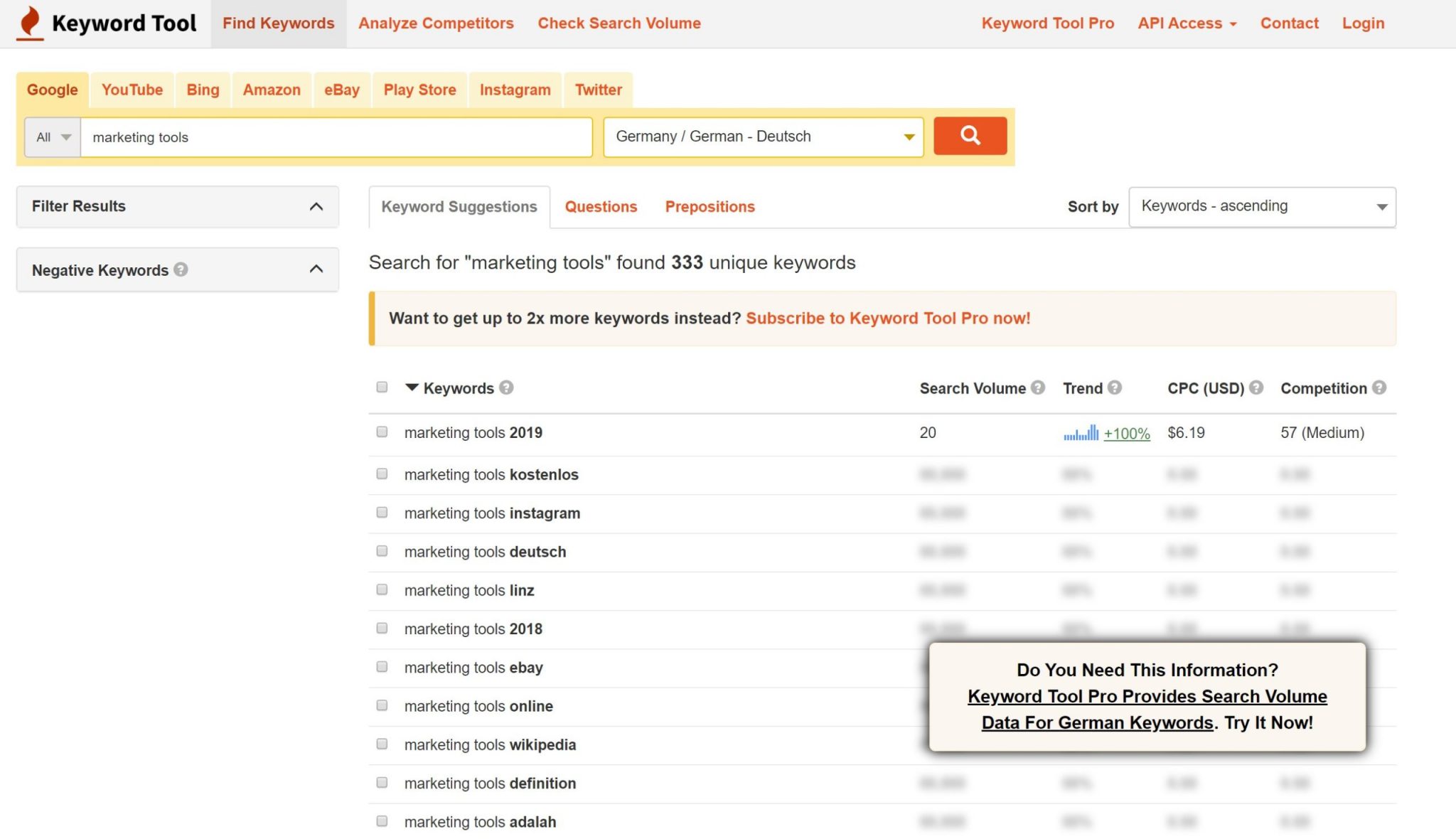Image resolution: width=1456 pixels, height=839 pixels.
Task: Select checkbox for marketing tools wikipedia
Action: (382, 744)
